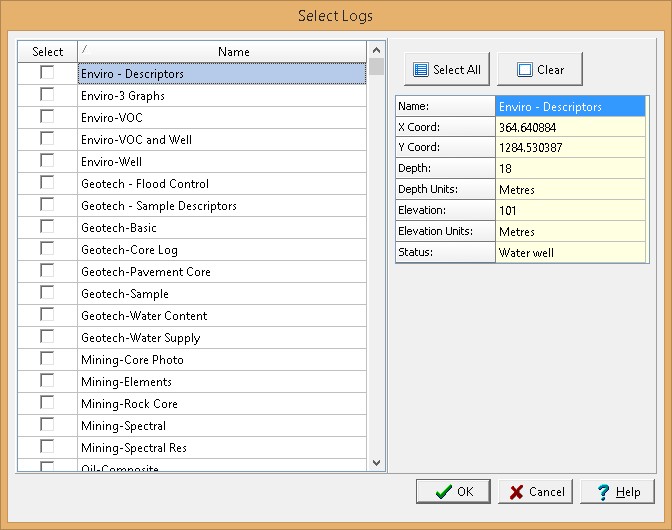The width and height of the screenshot is (672, 530).
Task: Click the Select column header
Action: 47,51
